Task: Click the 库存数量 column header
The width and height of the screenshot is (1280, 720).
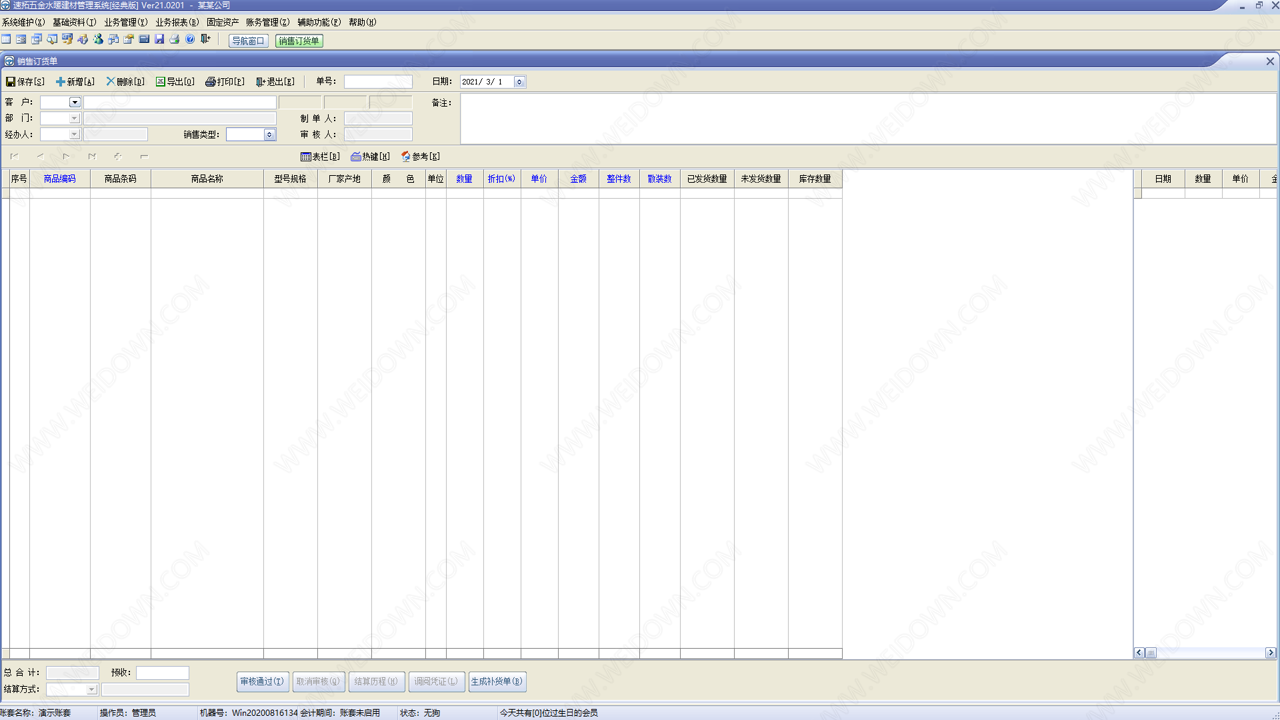Action: 815,179
